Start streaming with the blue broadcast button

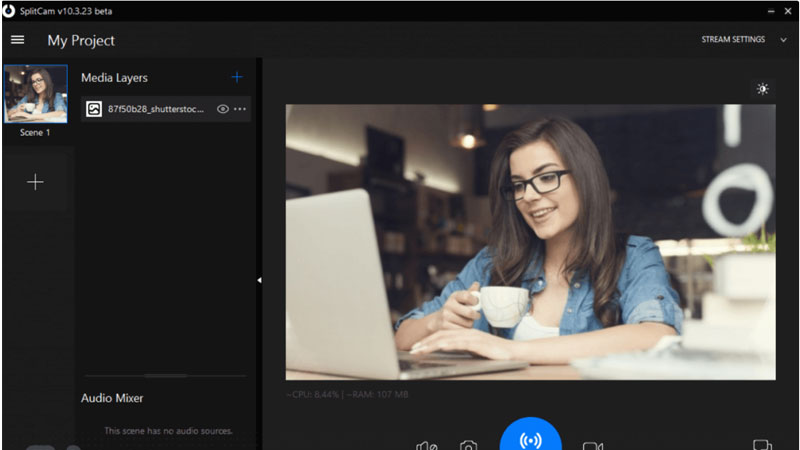[x=531, y=436]
